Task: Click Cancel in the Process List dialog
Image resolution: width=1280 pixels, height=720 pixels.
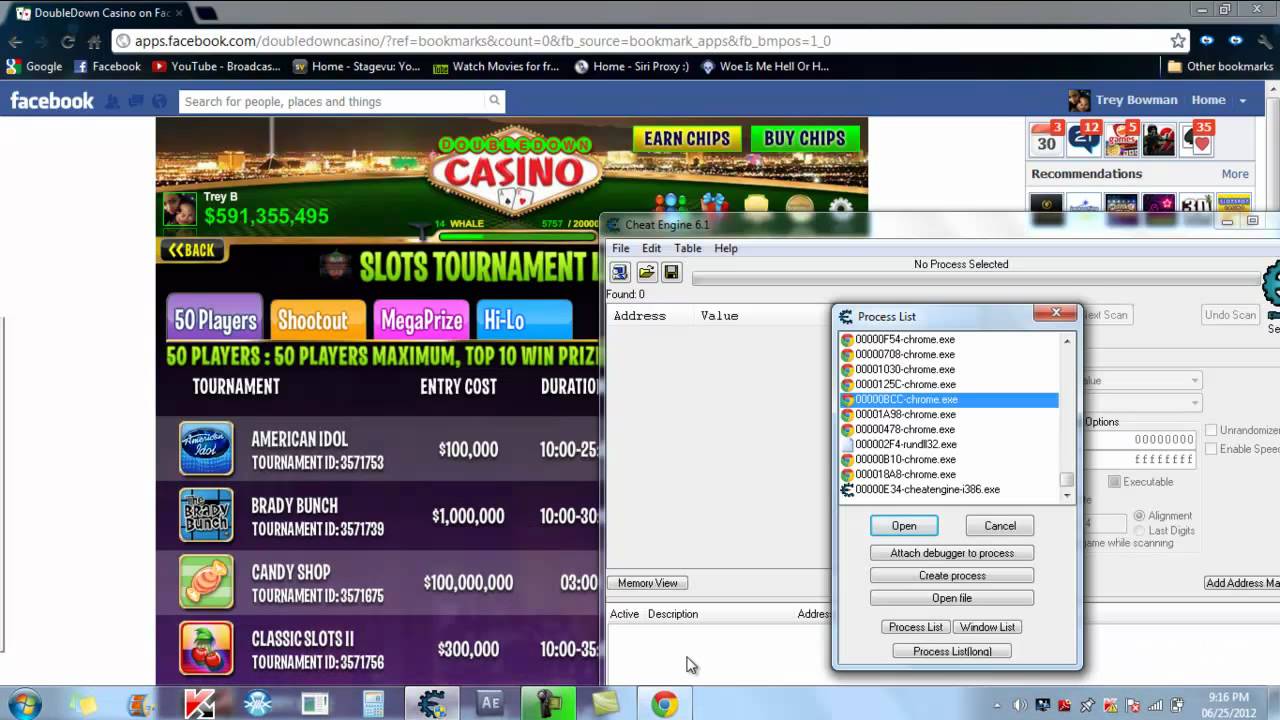Action: tap(1000, 526)
